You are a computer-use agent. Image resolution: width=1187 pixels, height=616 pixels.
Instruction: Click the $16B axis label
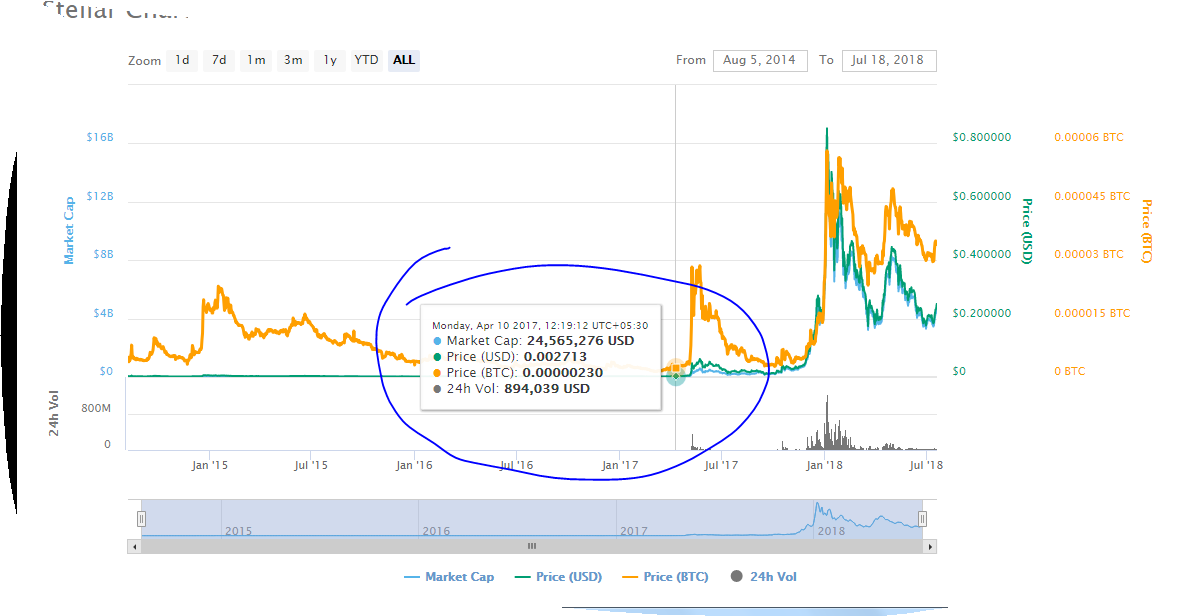click(100, 138)
